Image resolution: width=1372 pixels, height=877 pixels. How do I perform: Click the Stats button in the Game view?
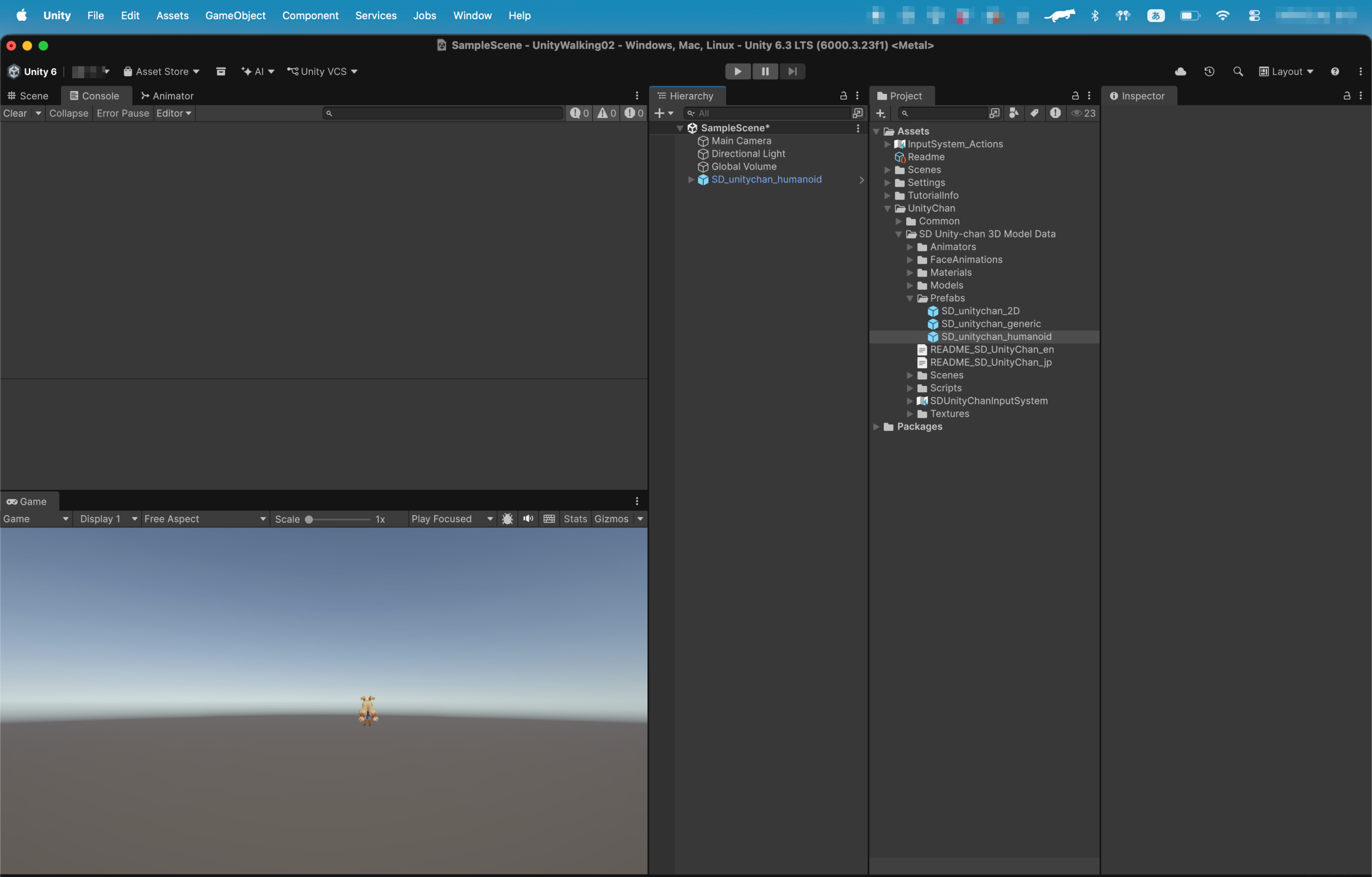[575, 518]
